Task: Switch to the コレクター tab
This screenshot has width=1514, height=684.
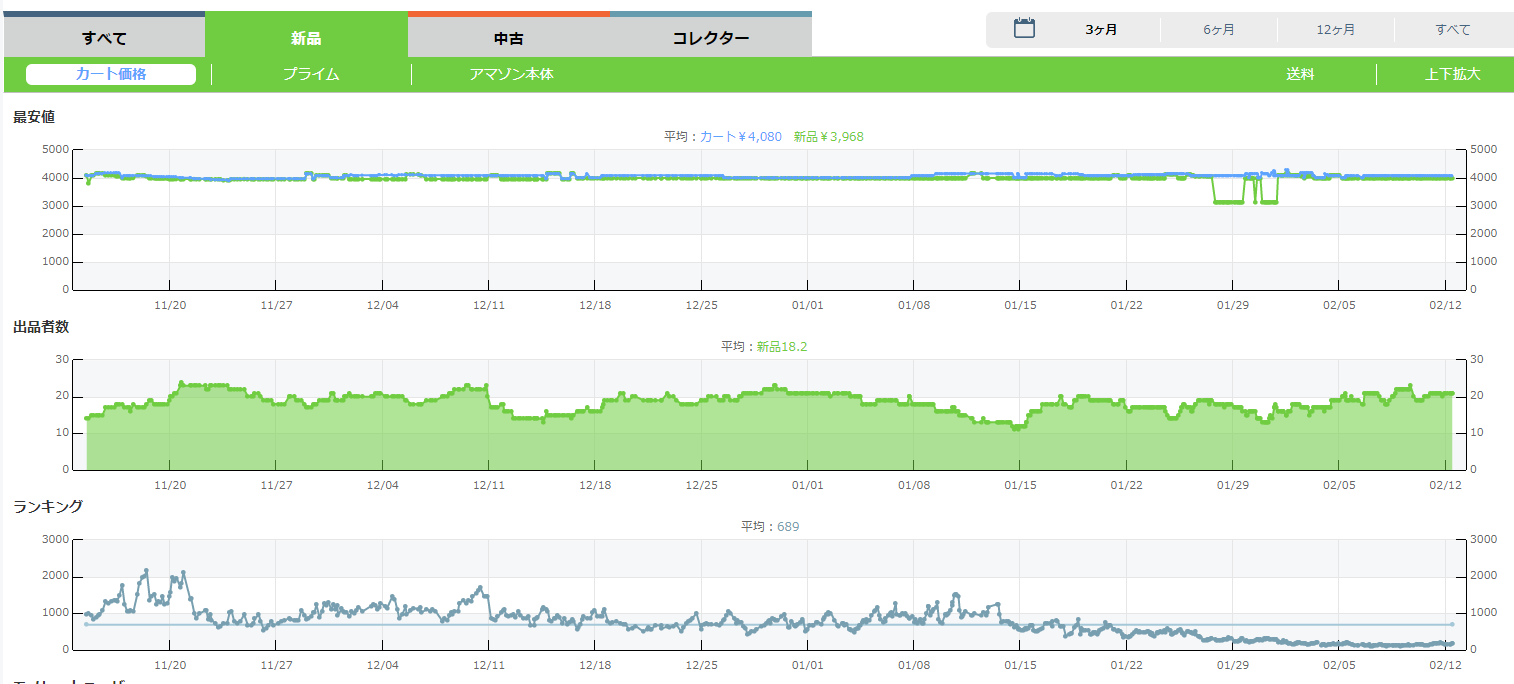Action: click(710, 39)
